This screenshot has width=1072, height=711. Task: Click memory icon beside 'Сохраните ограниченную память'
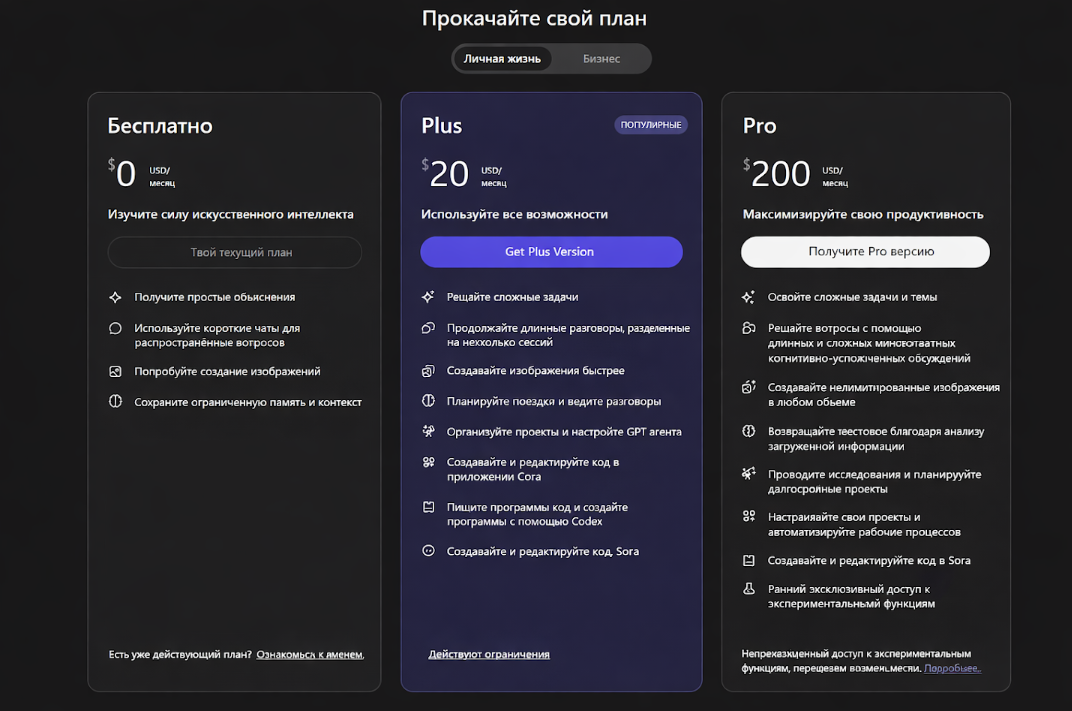[x=115, y=402]
